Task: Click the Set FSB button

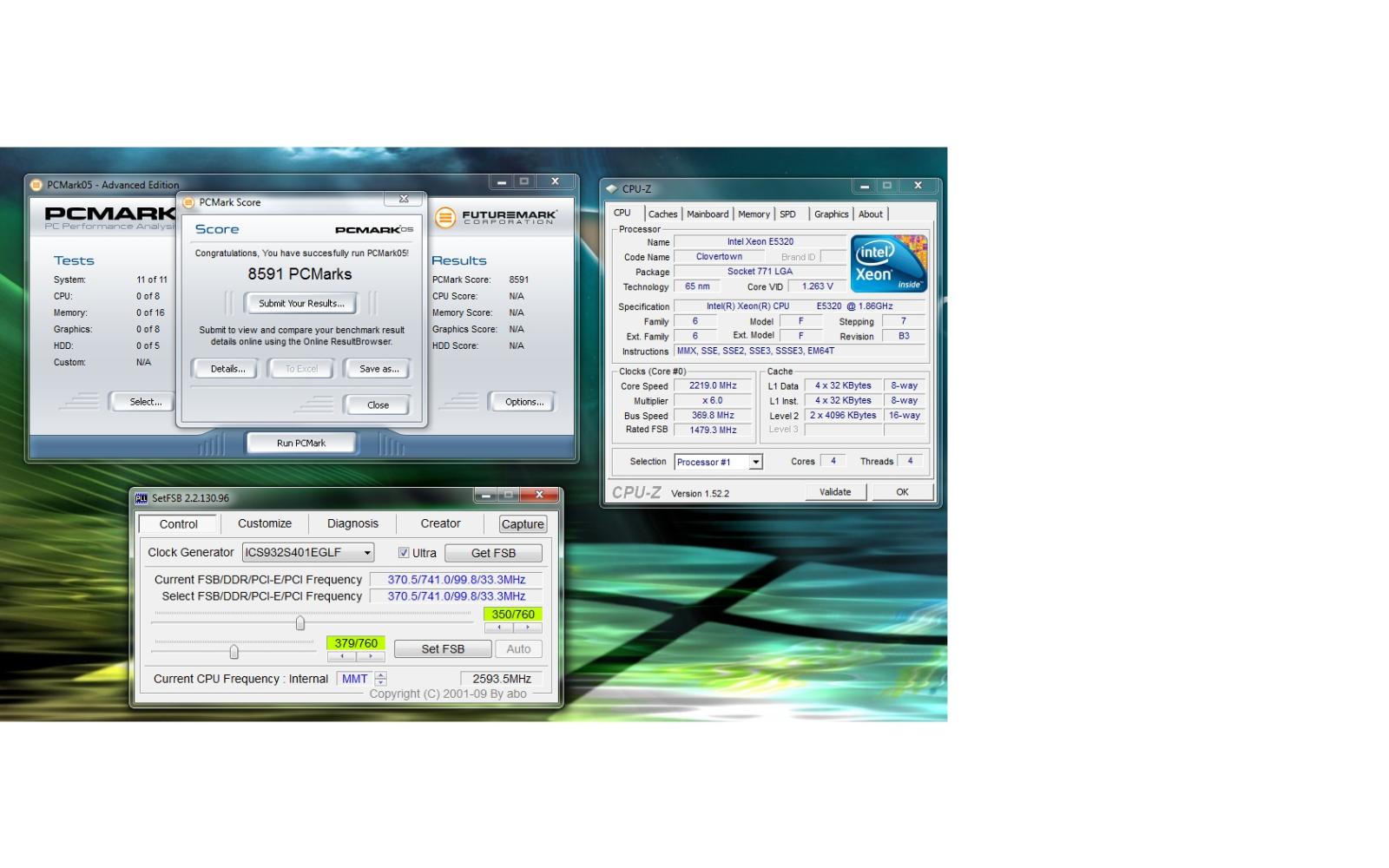Action: 443,649
